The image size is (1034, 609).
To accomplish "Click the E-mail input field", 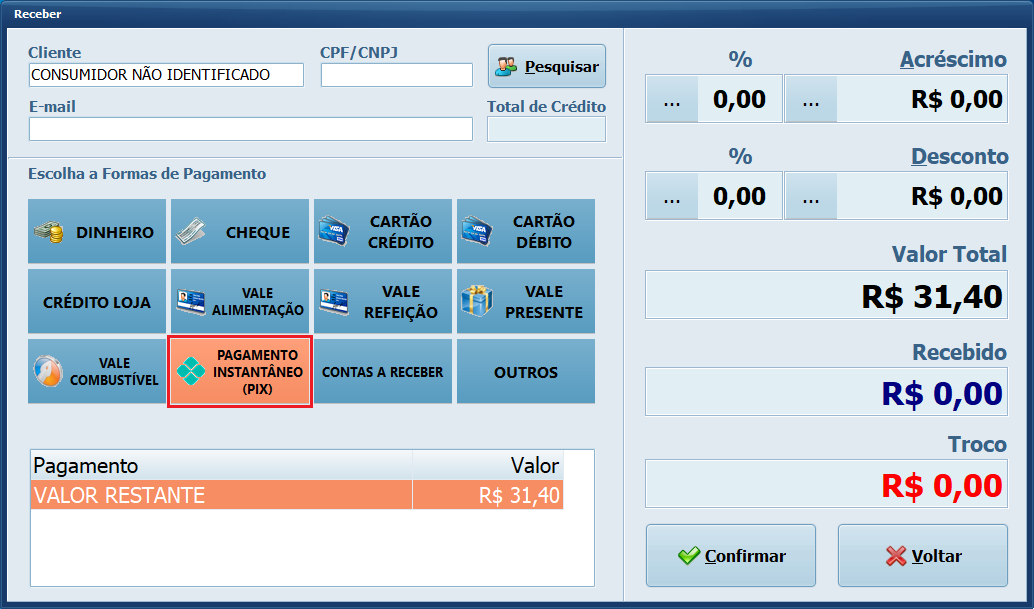I will point(250,128).
